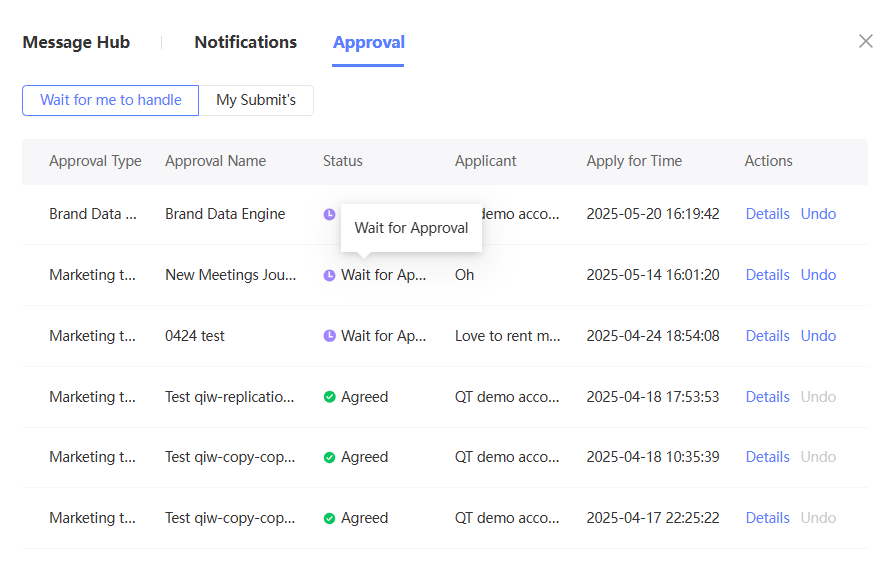Click the Apply for Time column header

[634, 161]
